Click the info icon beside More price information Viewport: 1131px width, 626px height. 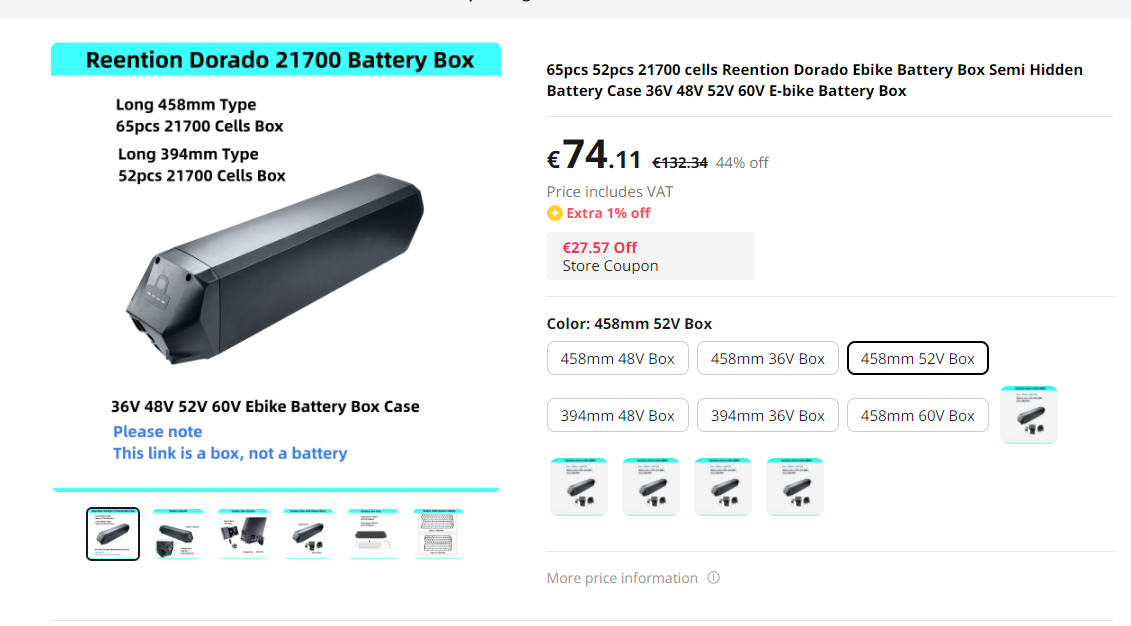coord(713,578)
